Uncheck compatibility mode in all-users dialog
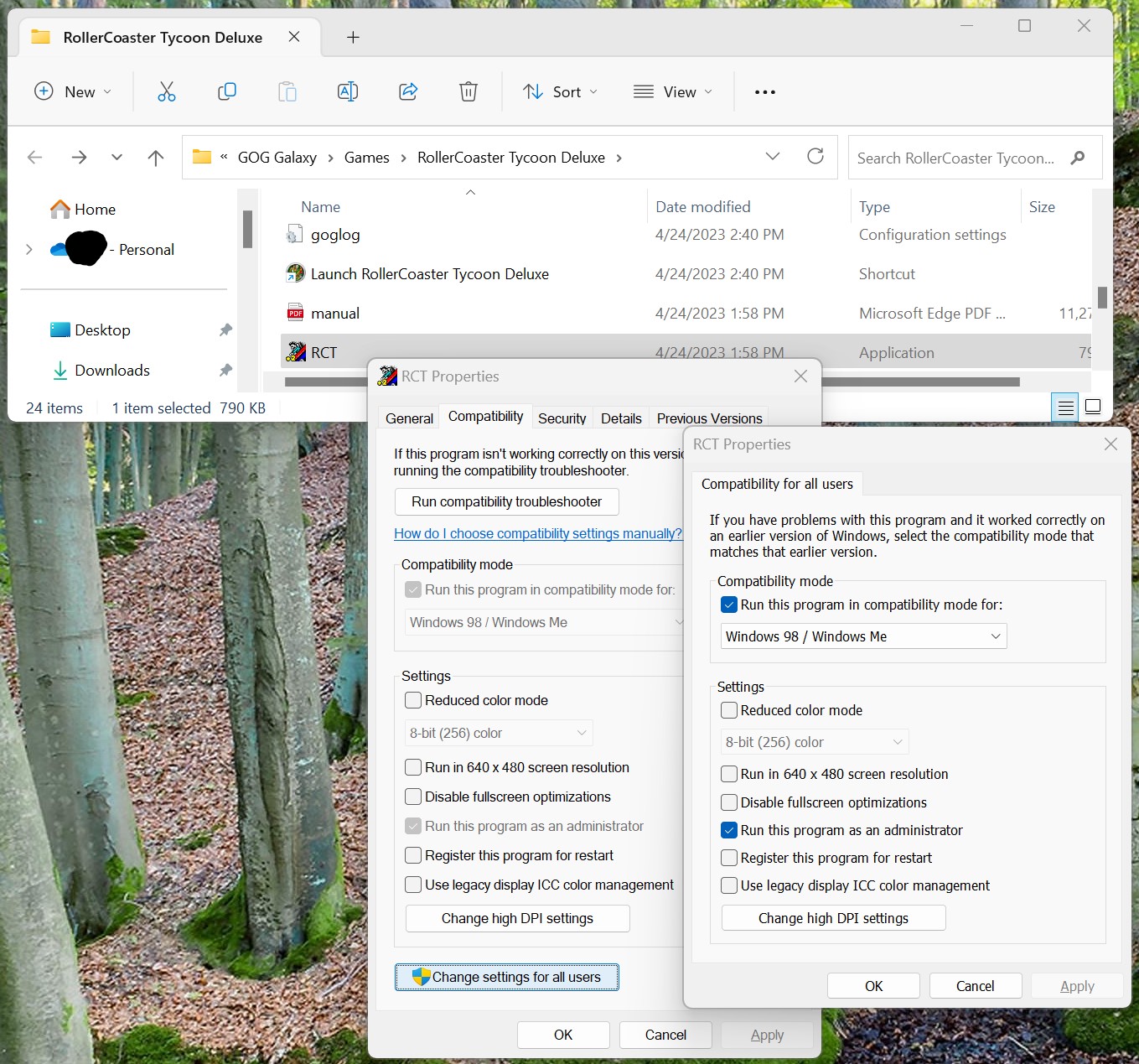 (x=729, y=605)
